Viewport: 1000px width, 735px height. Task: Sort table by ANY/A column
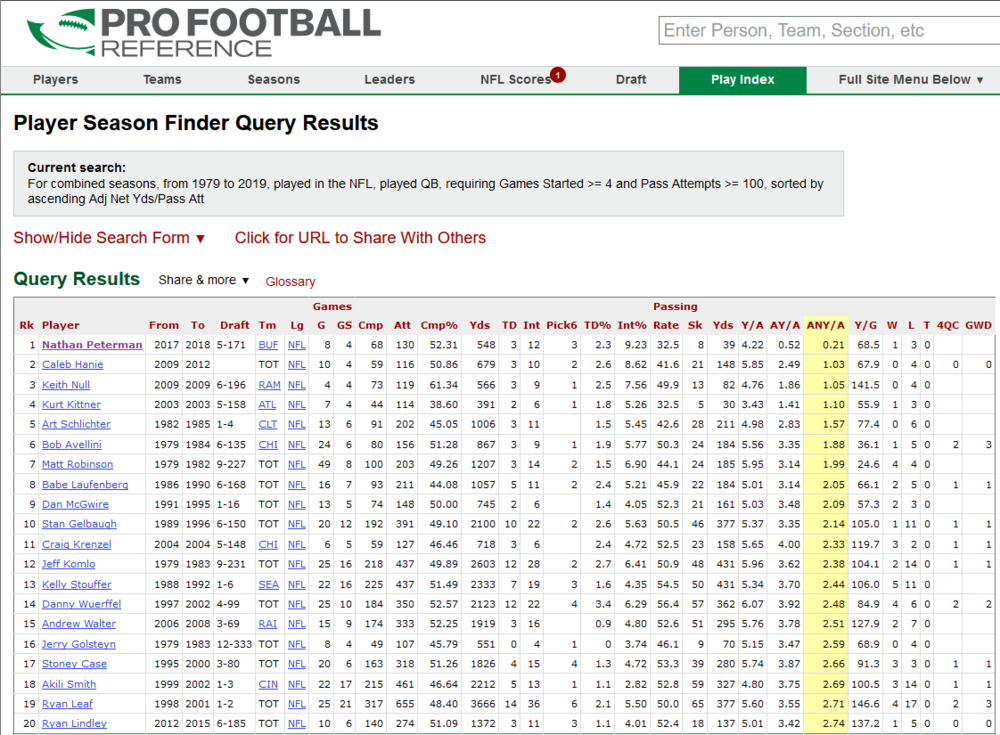pos(825,325)
